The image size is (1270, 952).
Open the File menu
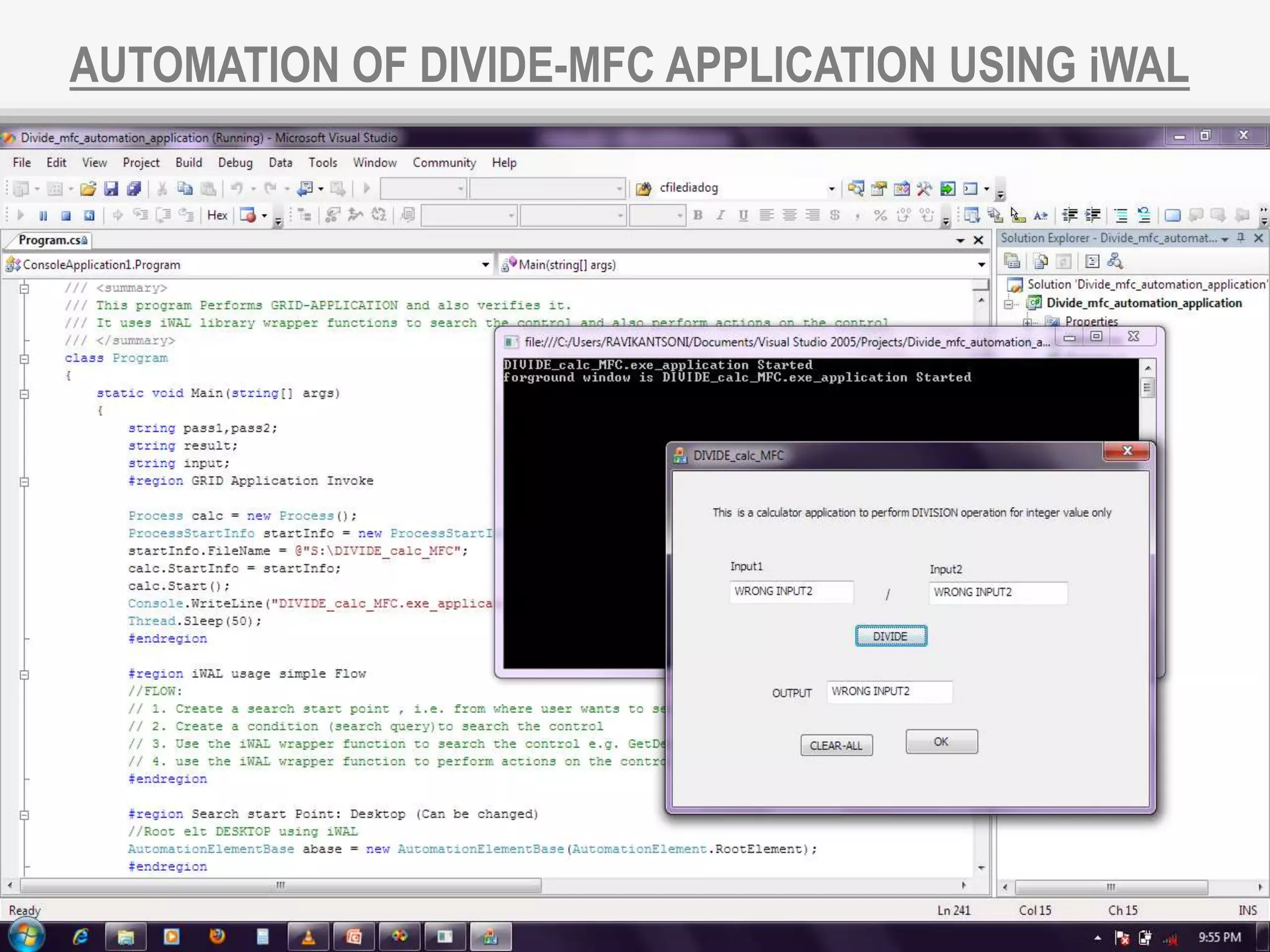(x=22, y=162)
